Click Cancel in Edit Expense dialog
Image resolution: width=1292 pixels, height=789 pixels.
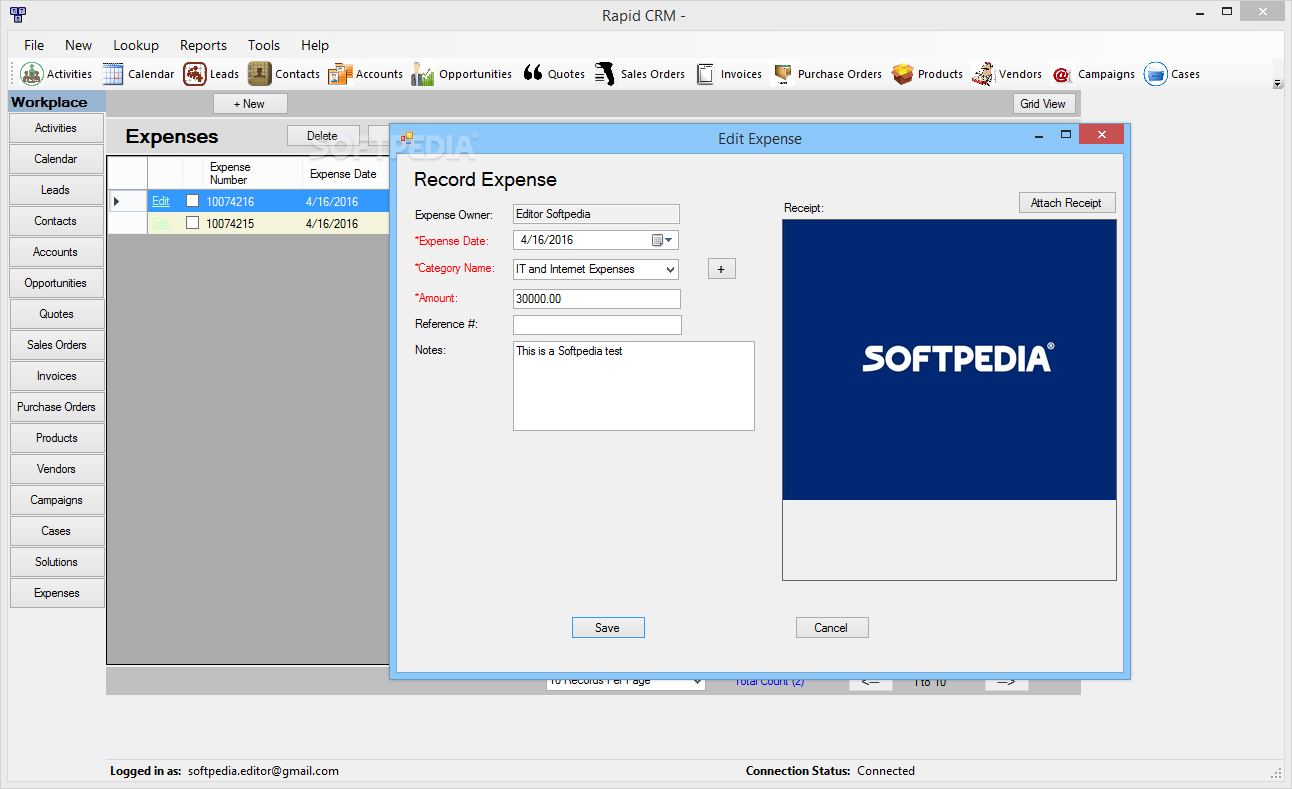pyautogui.click(x=832, y=628)
